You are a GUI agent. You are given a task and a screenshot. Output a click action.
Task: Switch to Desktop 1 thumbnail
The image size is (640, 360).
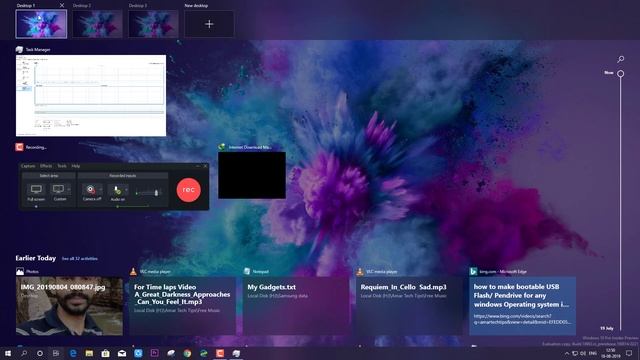tap(41, 24)
